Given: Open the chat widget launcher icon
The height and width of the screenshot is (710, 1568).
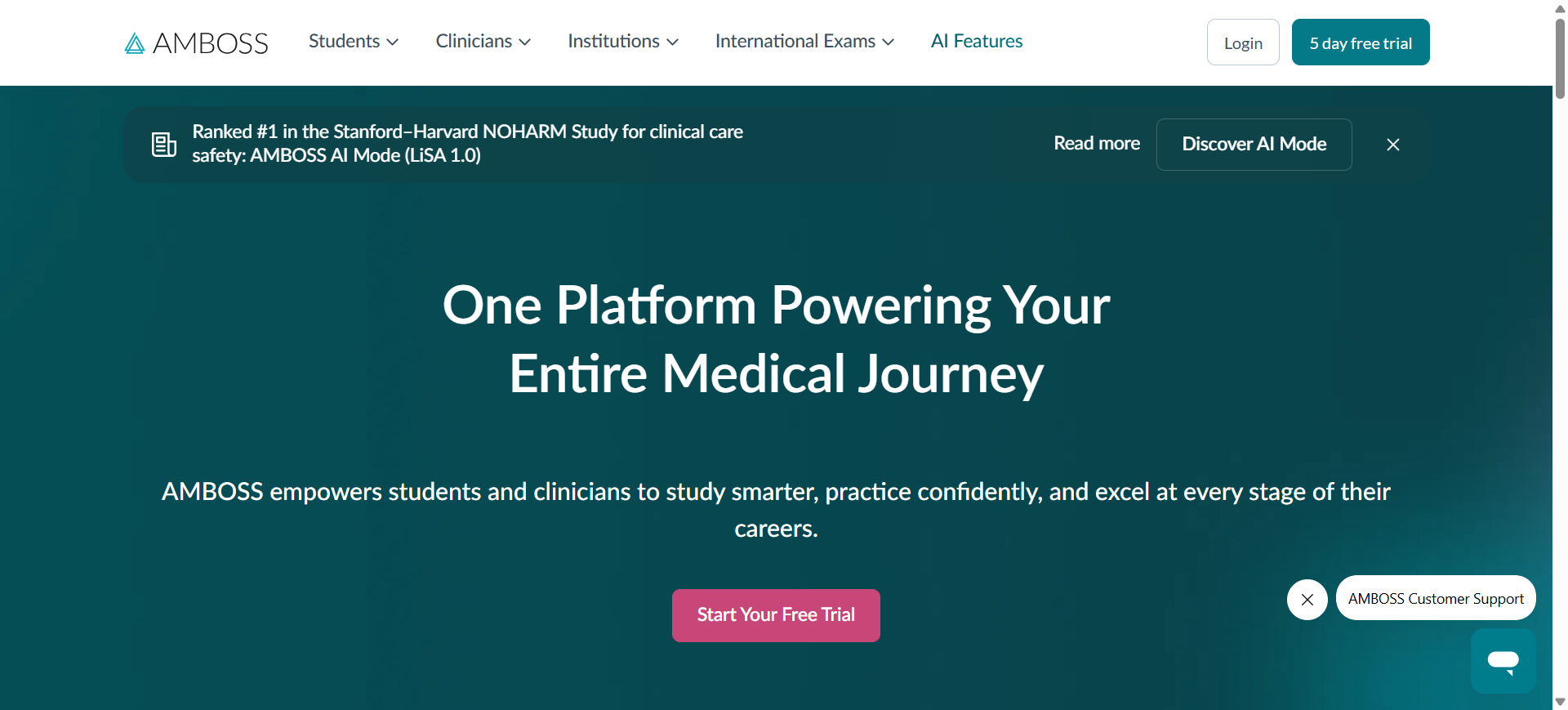Looking at the screenshot, I should point(1503,661).
